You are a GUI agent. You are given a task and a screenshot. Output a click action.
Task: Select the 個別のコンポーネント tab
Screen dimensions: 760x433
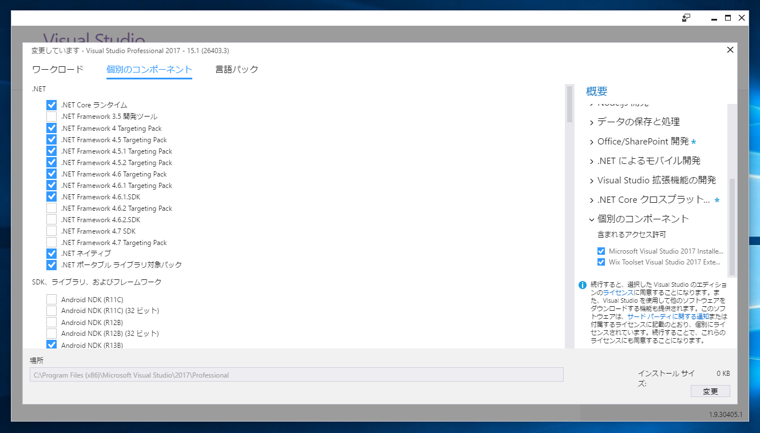[149, 69]
